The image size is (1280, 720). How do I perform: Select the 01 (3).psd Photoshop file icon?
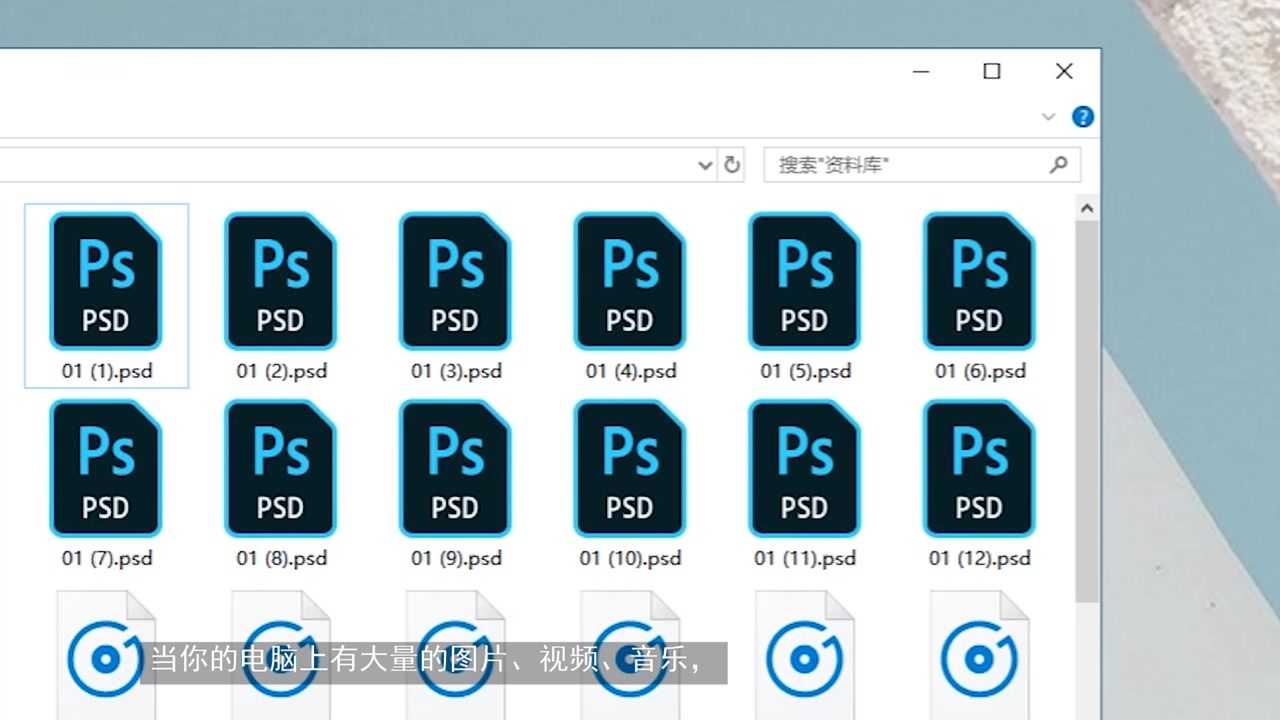point(455,281)
